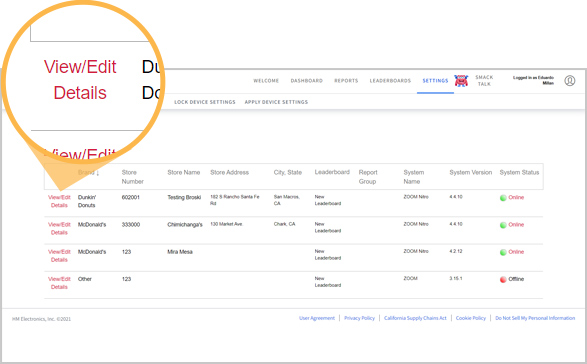The width and height of the screenshot is (587, 364).
Task: Open the Cookie Policy footer link
Action: pyautogui.click(x=471, y=318)
